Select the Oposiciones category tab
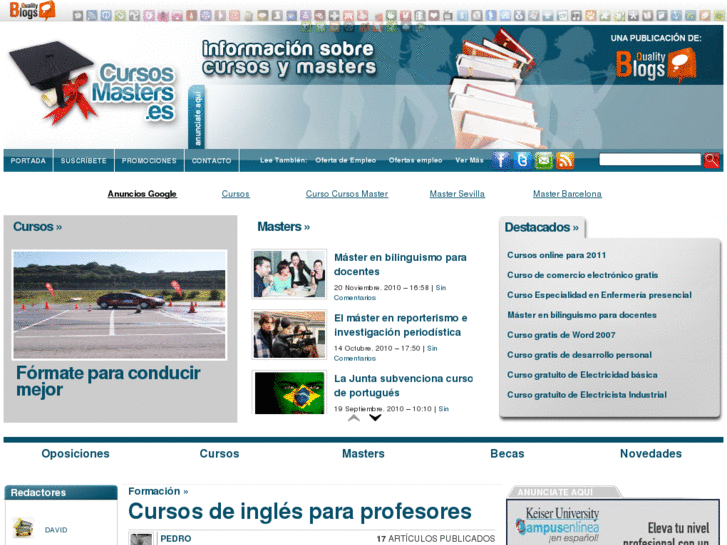727x545 pixels. (x=76, y=454)
